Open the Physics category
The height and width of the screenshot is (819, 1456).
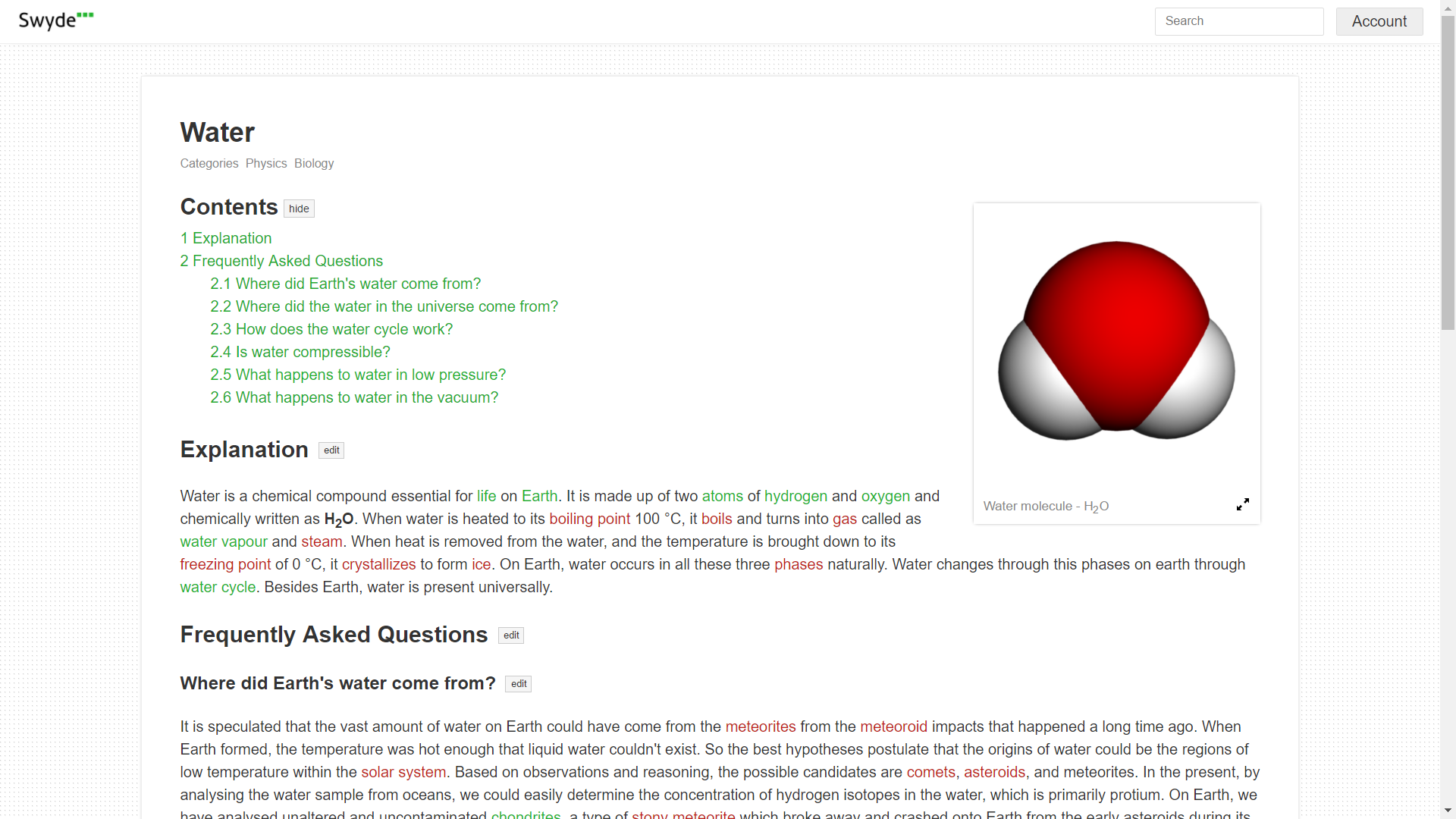point(266,164)
